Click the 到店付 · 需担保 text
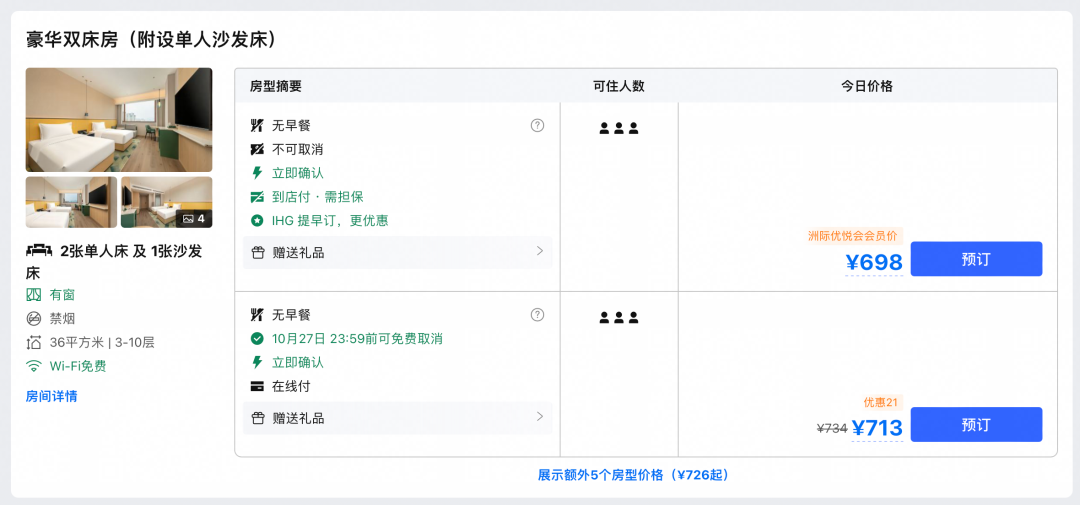Screen dimensions: 1080x505 (318, 197)
